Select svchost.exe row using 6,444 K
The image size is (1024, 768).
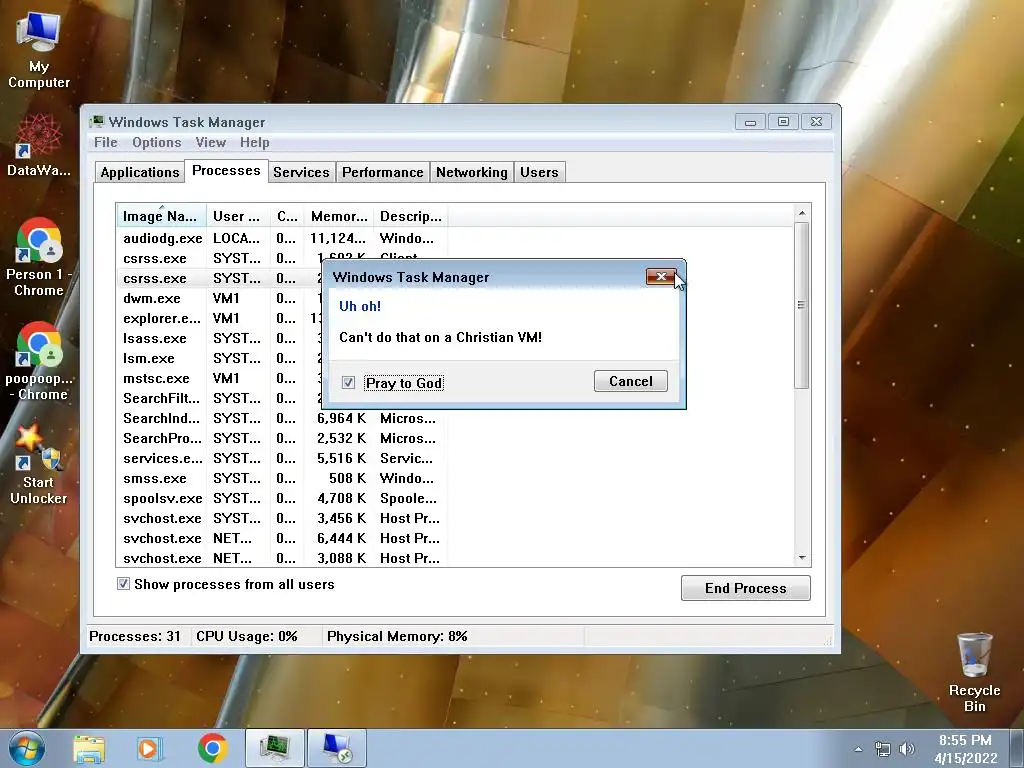(x=281, y=538)
